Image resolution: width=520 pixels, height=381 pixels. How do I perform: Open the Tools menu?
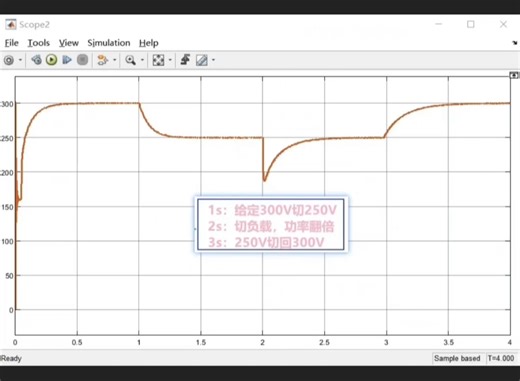click(x=38, y=43)
